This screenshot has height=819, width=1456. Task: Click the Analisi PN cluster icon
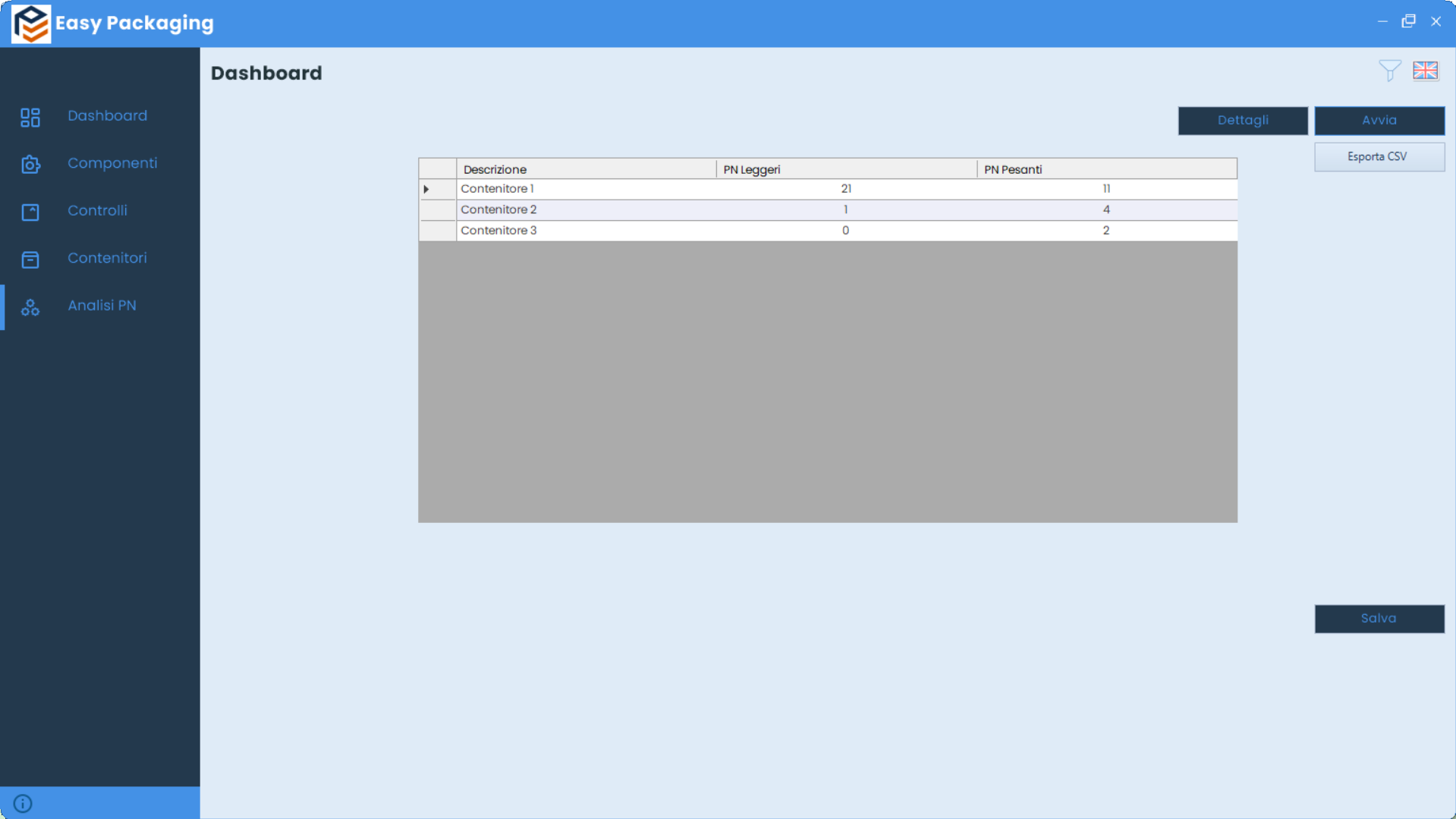coord(30,307)
